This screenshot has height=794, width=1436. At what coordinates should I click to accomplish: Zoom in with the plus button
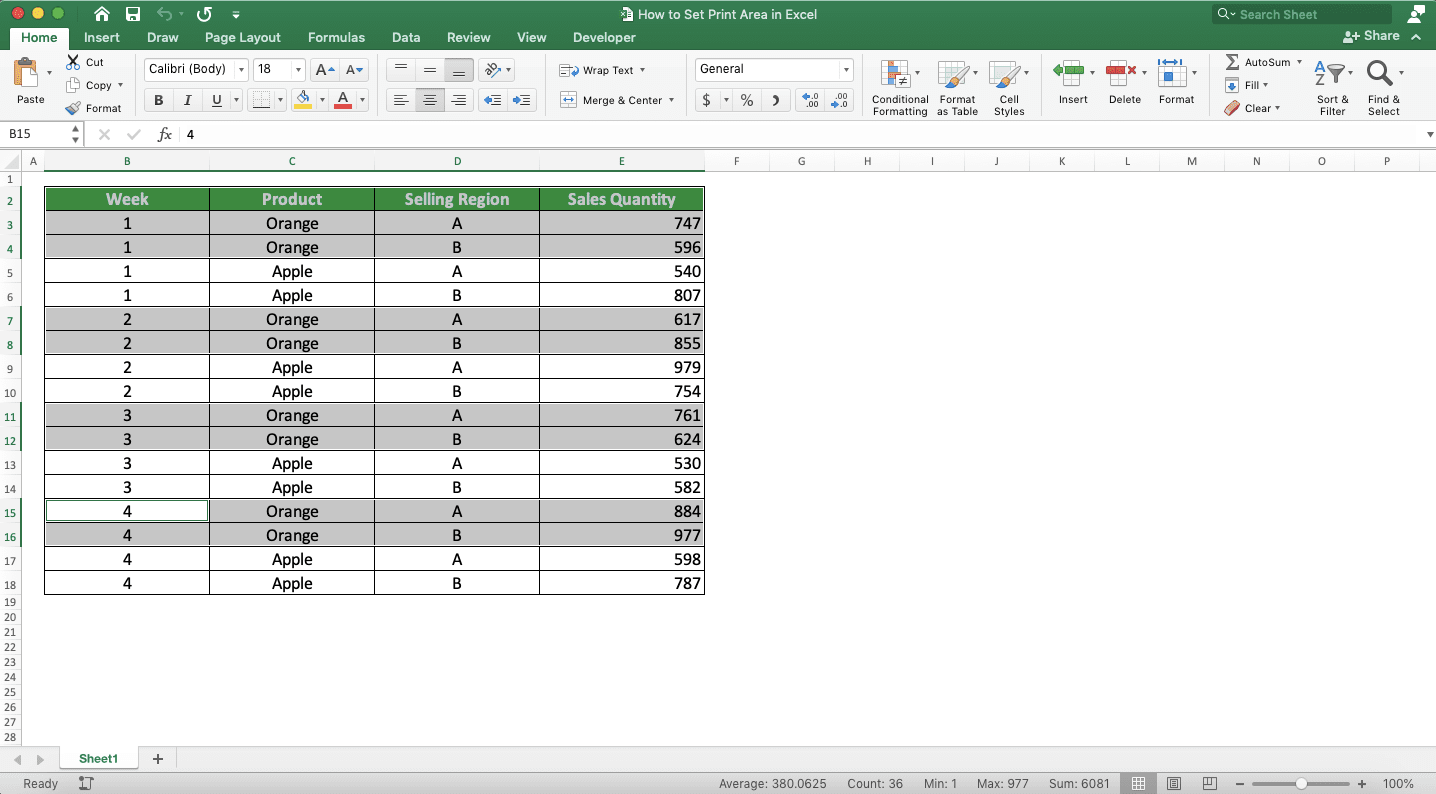coord(1362,784)
